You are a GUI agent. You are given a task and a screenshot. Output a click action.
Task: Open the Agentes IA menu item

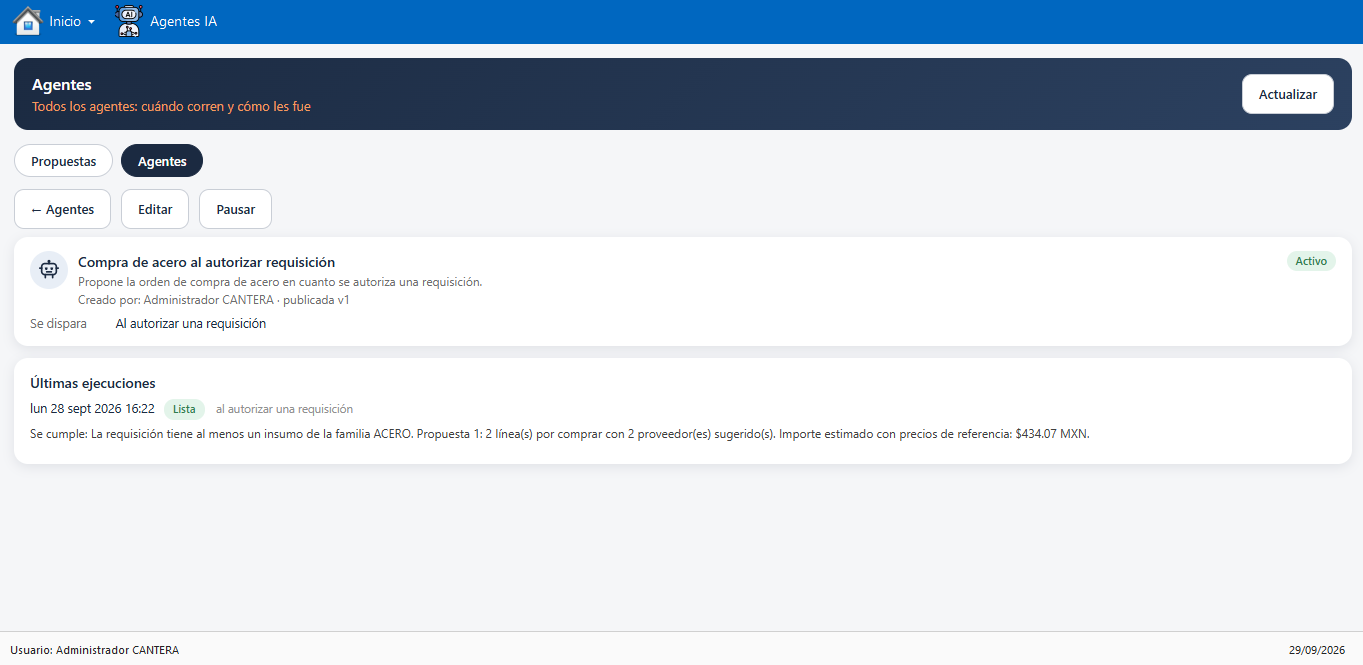point(183,21)
